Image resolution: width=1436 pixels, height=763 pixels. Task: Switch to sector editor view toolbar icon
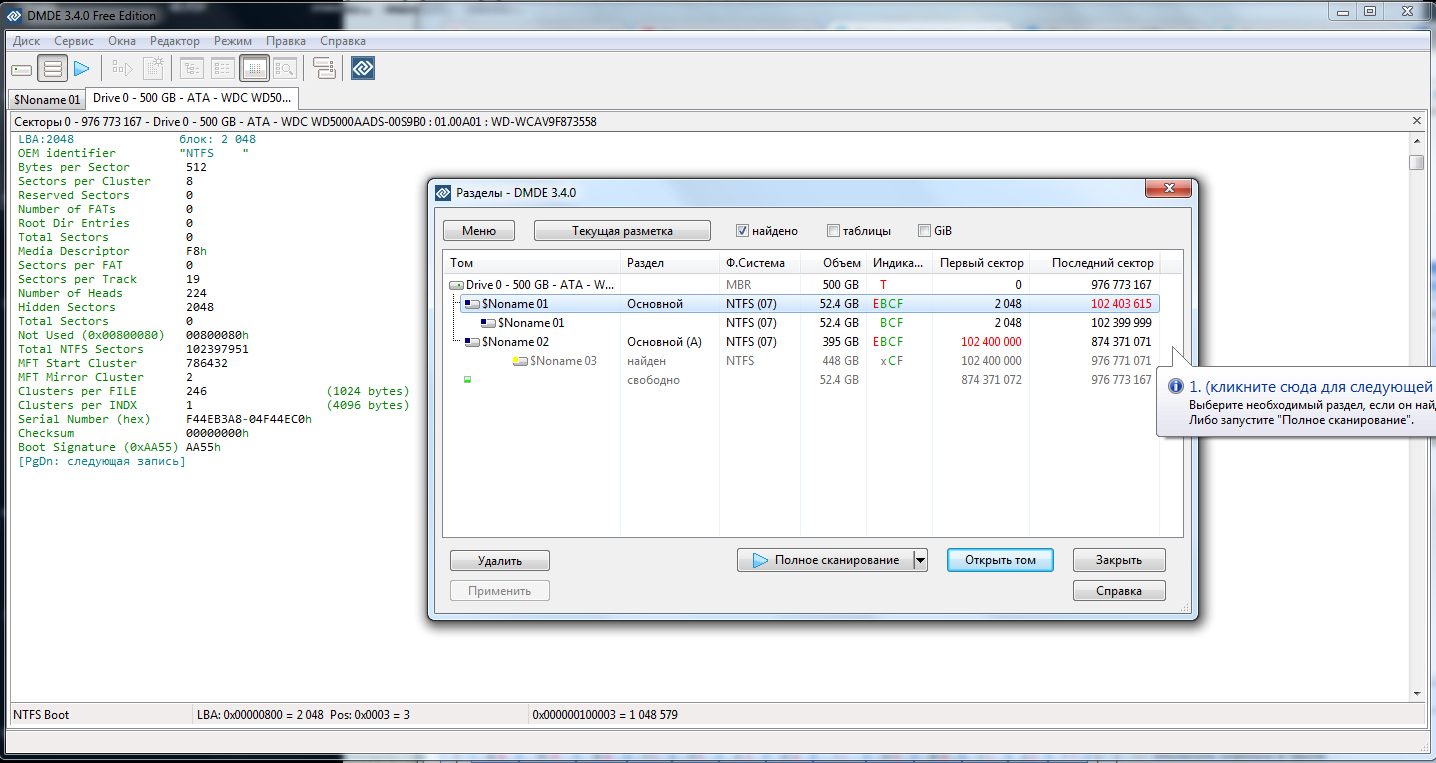(254, 69)
